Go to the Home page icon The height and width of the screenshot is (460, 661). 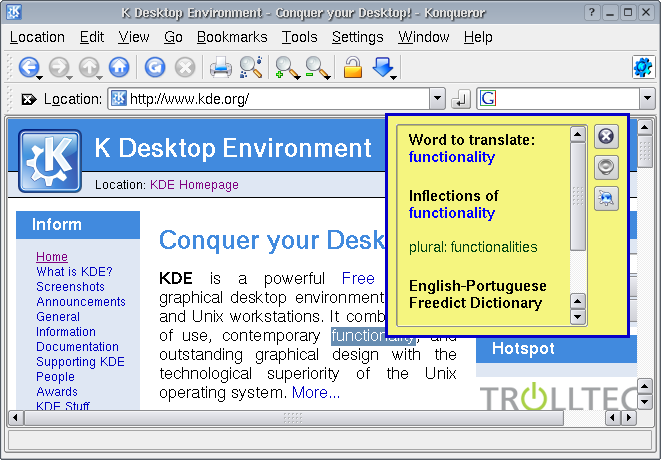tap(119, 68)
